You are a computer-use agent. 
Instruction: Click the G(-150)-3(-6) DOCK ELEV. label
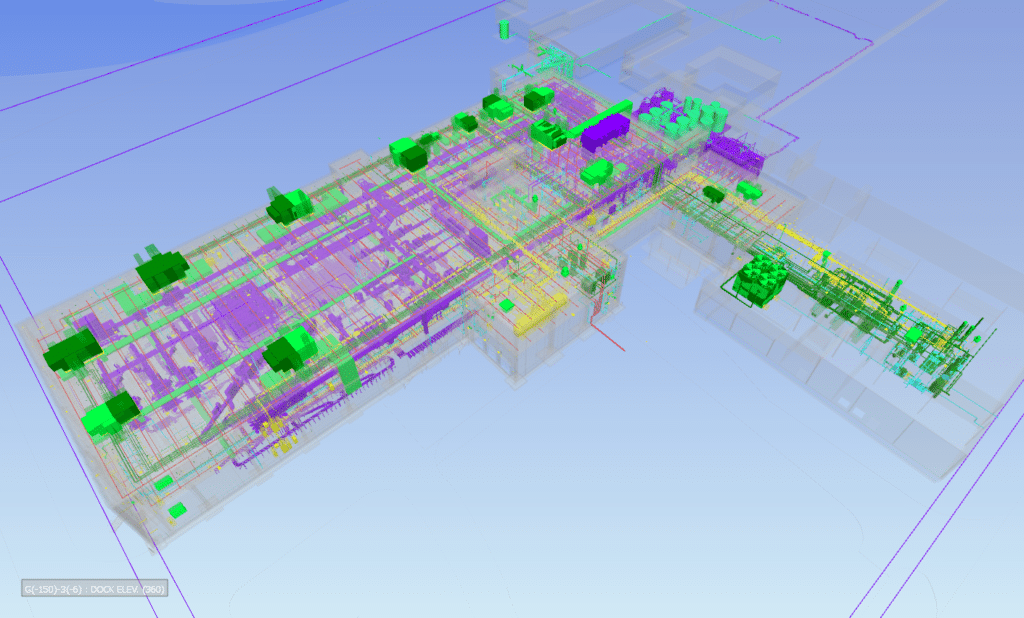click(97, 589)
